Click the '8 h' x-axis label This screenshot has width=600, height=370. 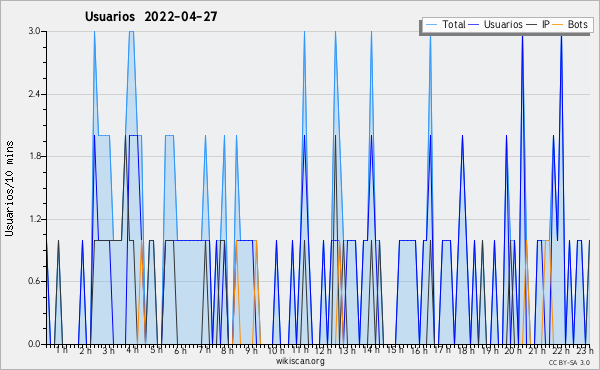[x=227, y=350]
